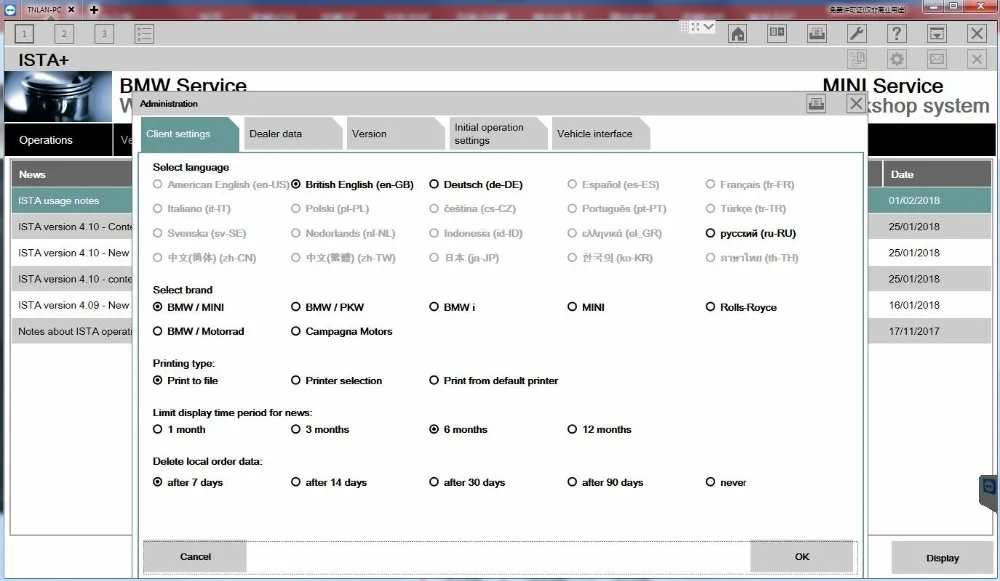Switch to the Dealer data tab
The image size is (1000, 581).
pyautogui.click(x=292, y=134)
